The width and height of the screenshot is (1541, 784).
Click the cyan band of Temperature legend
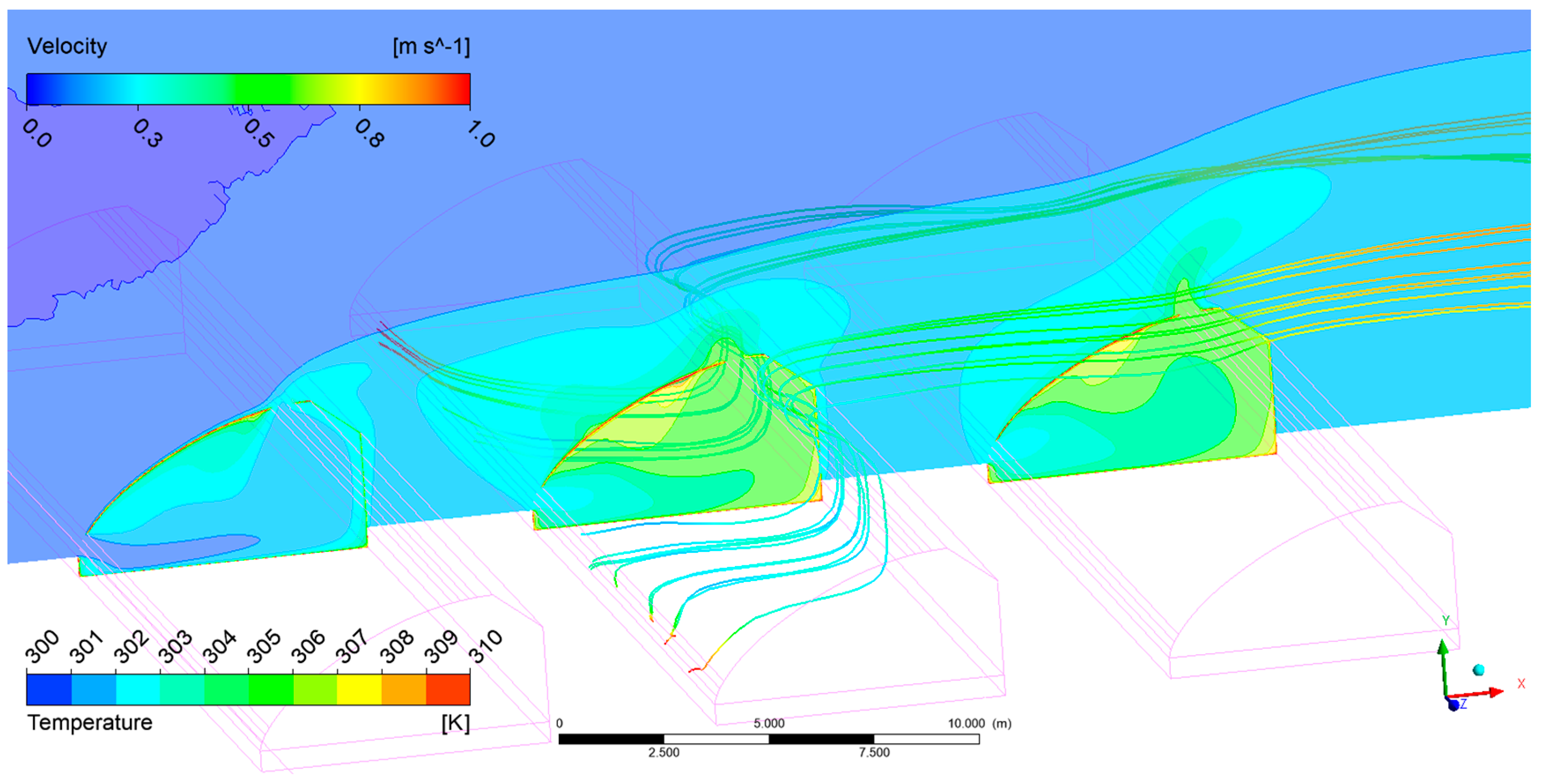tap(137, 689)
